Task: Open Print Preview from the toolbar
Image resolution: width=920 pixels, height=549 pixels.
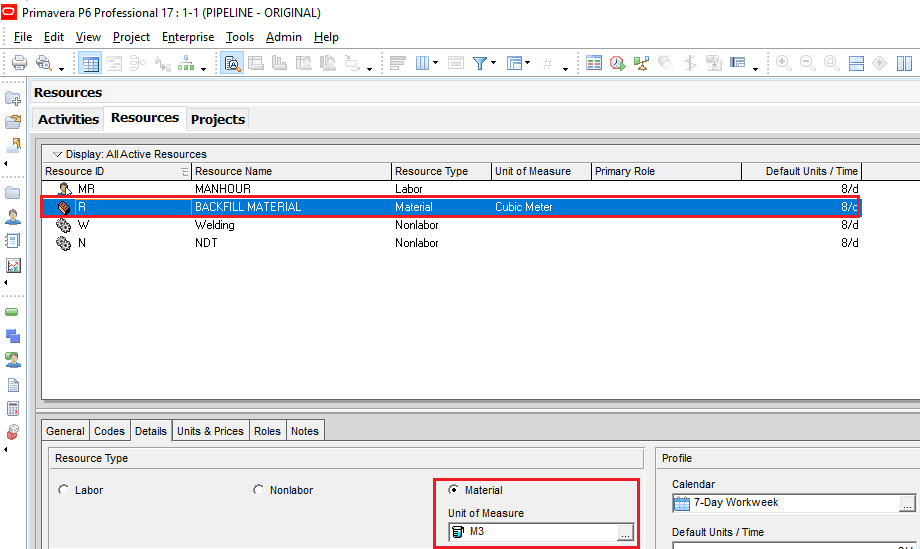Action: point(43,63)
